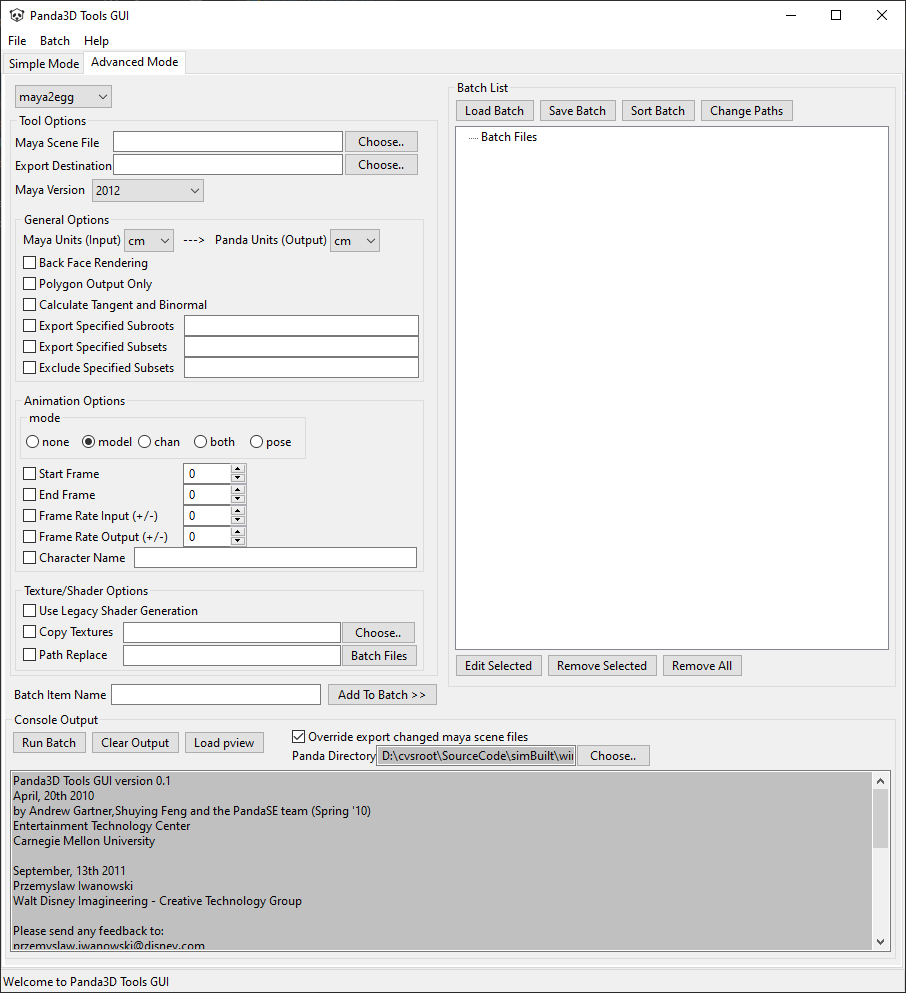This screenshot has height=993, width=906.
Task: Click Run Batch
Action: [49, 743]
